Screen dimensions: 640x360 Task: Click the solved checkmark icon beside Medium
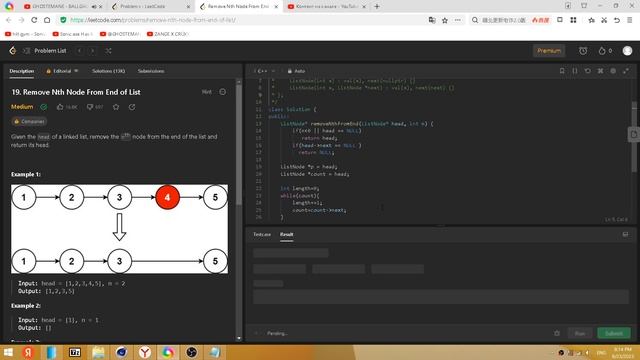pyautogui.click(x=44, y=107)
